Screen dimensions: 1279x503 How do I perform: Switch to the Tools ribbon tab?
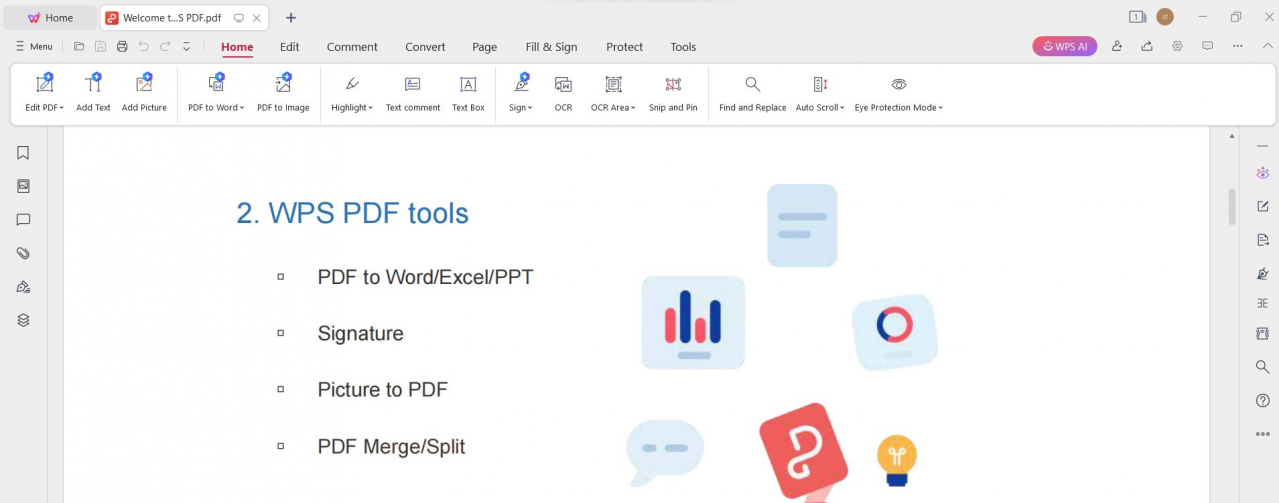[683, 47]
